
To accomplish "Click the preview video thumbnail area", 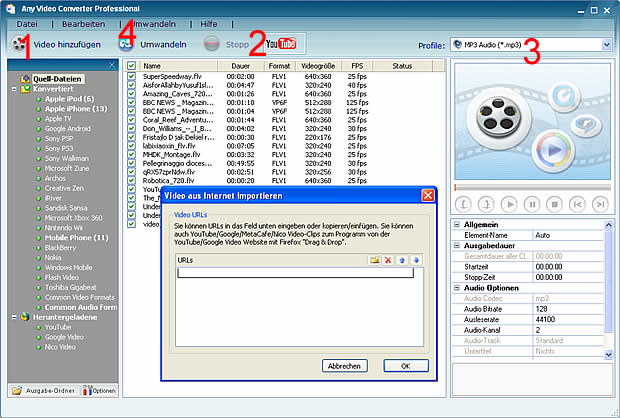I will click(532, 121).
